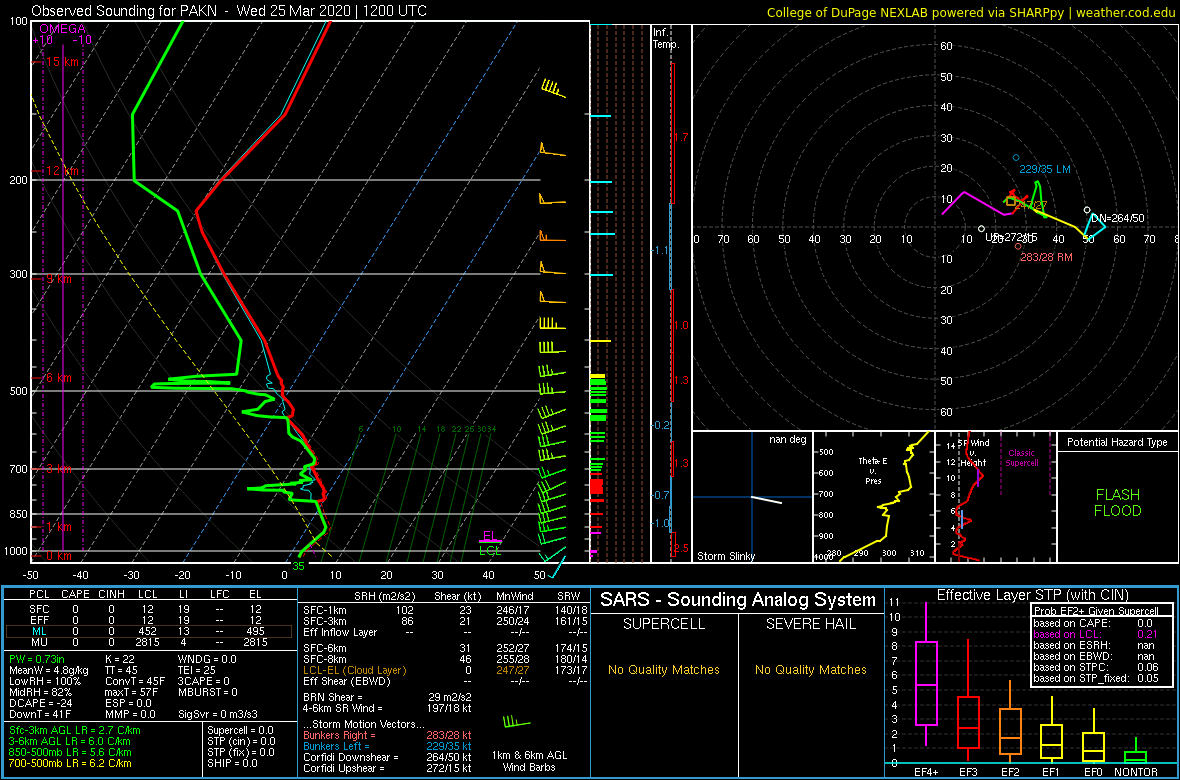Click the SHIP = 0.0 parameter

pyautogui.click(x=235, y=762)
